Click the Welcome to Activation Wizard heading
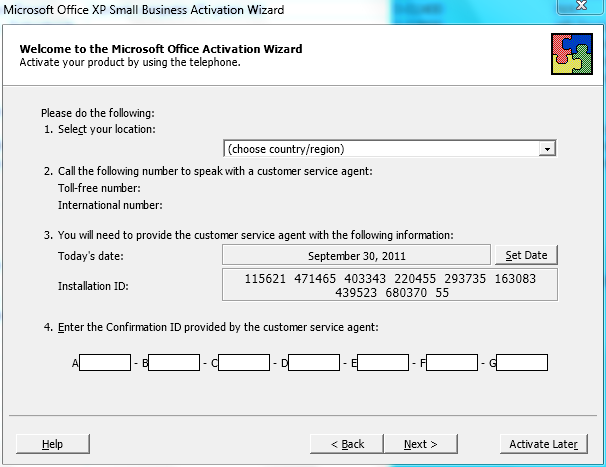 click(x=161, y=49)
